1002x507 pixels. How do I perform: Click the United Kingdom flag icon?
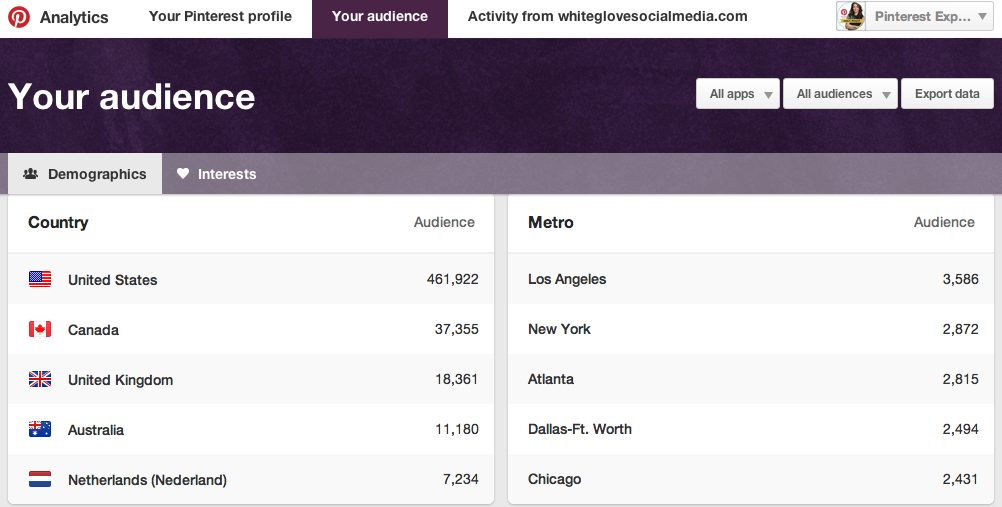click(x=40, y=379)
